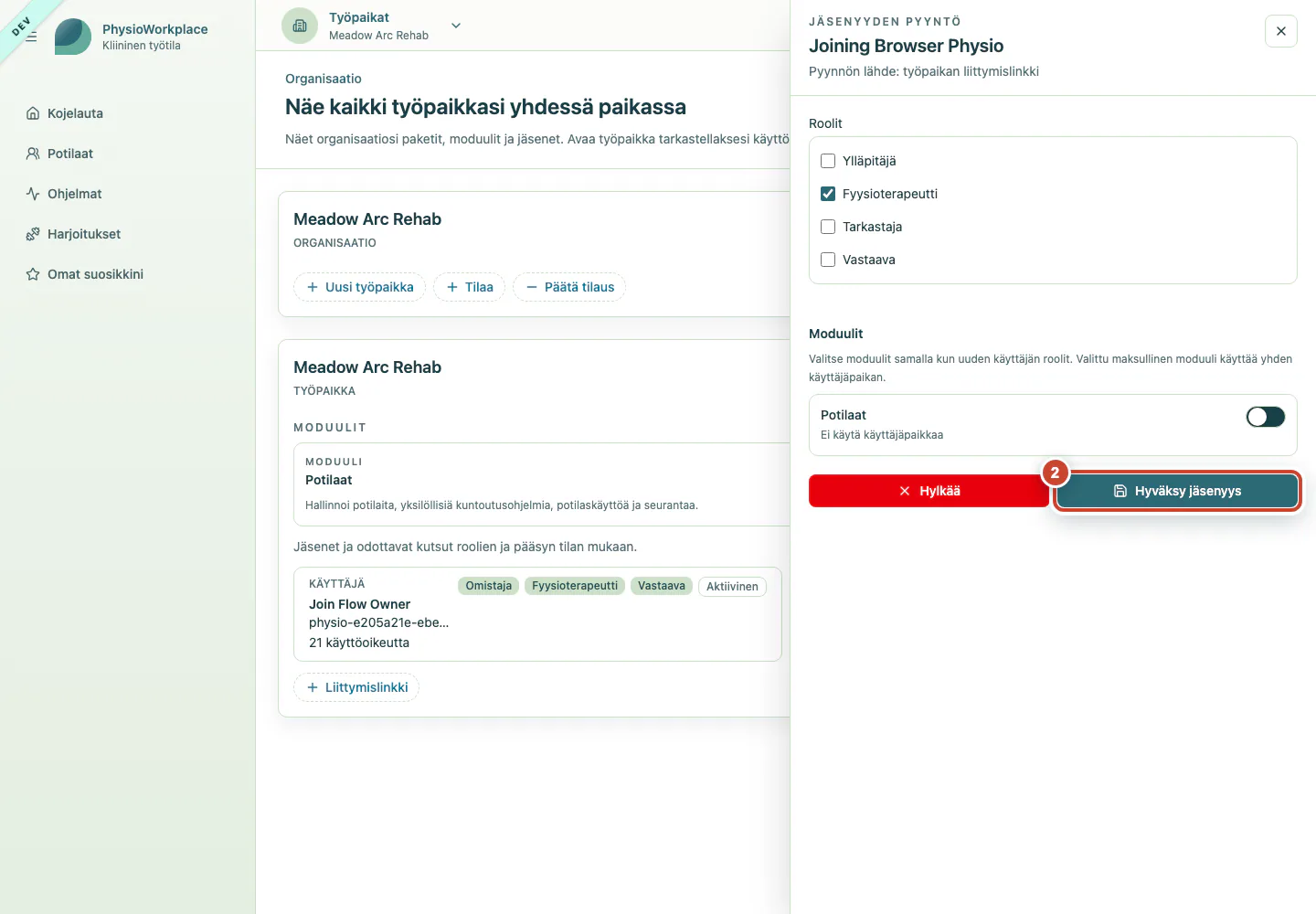The height and width of the screenshot is (914, 1316).
Task: Check the Vastaava role checkbox
Action: click(x=828, y=260)
